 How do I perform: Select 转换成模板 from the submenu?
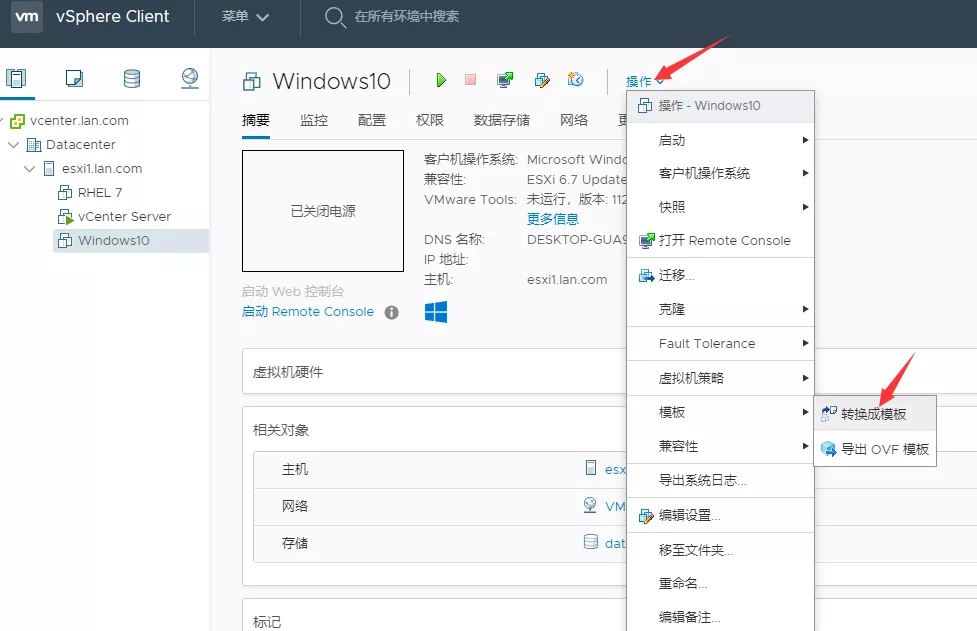873,414
